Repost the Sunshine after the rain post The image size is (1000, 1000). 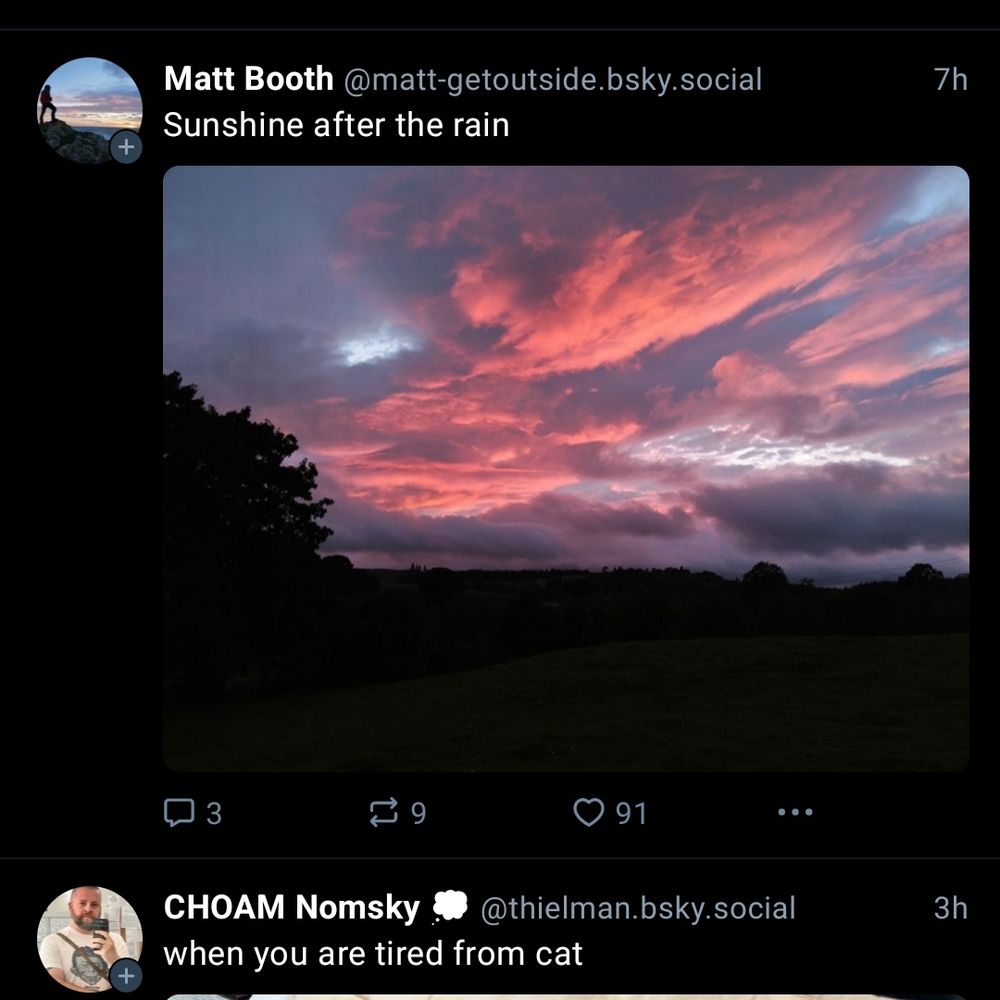click(383, 812)
